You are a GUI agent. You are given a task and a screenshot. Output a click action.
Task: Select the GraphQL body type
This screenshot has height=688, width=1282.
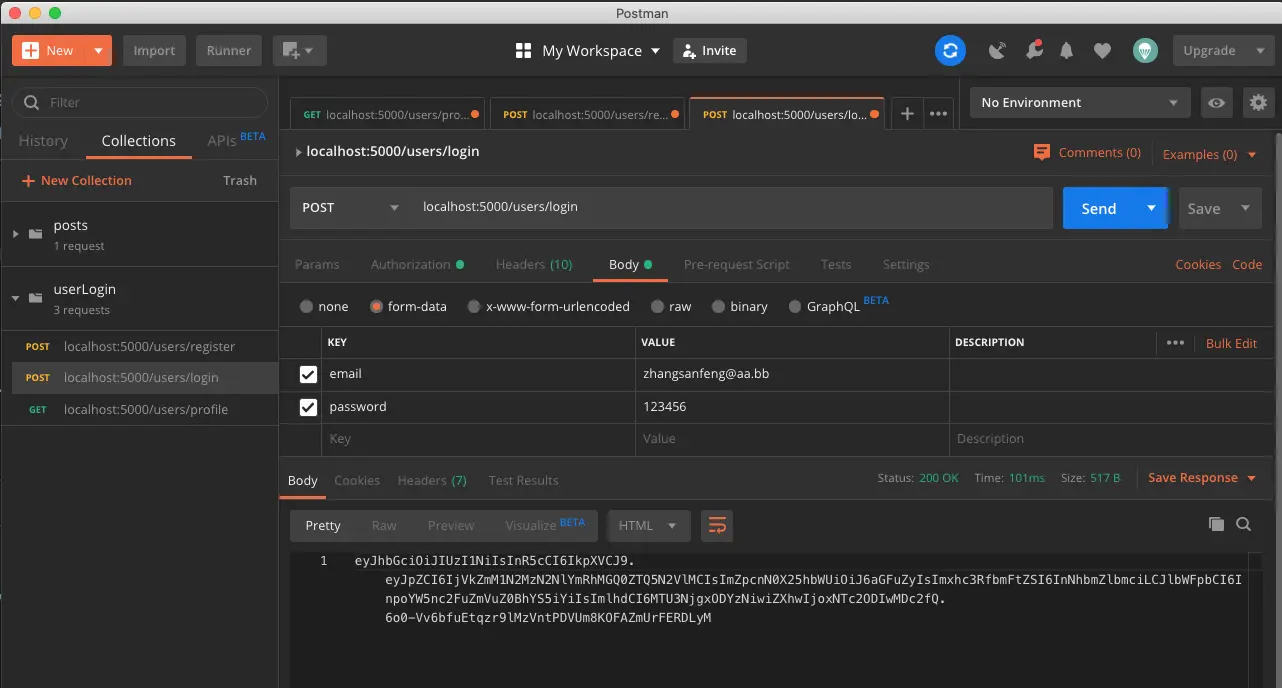click(795, 307)
